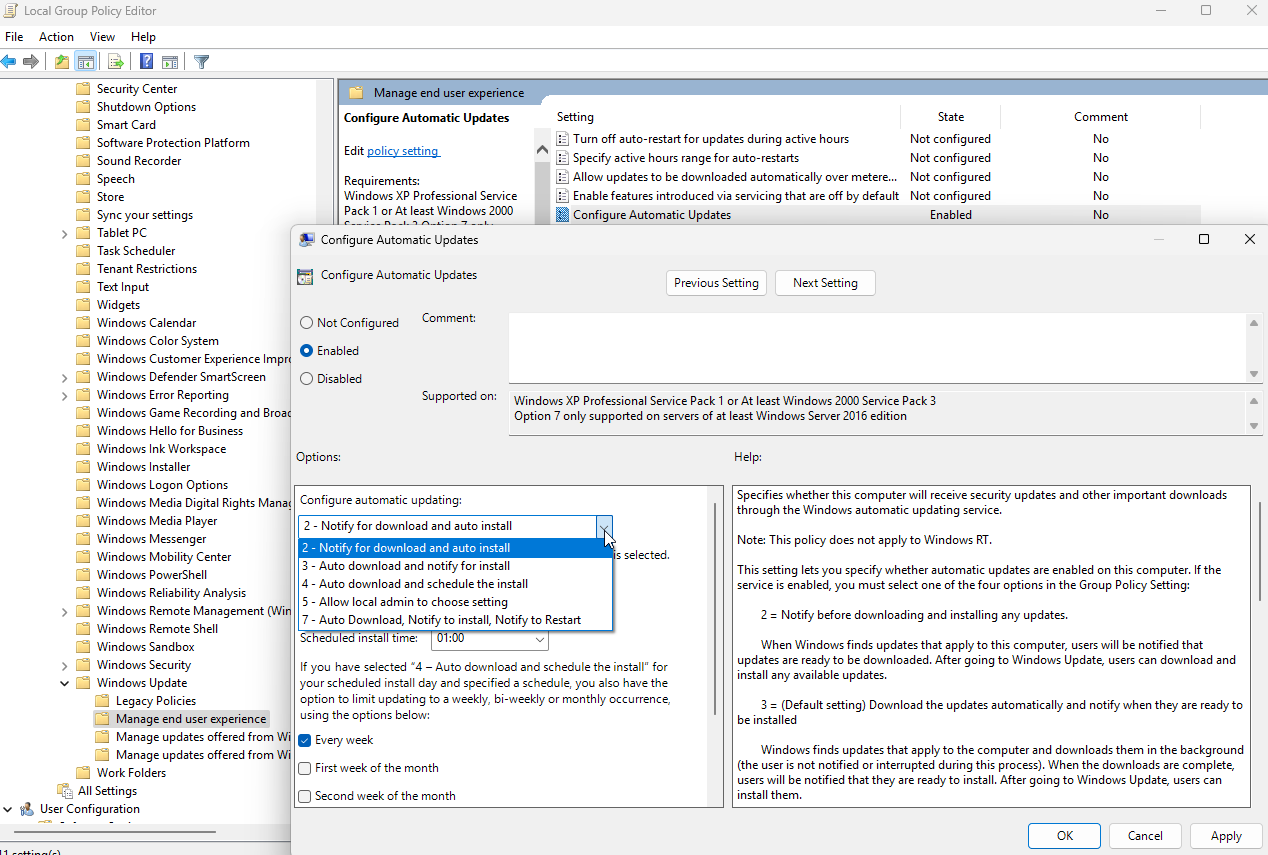Screen dimensions: 1268x855
Task: Click the policy icon for Specify active hours range
Action: [563, 158]
